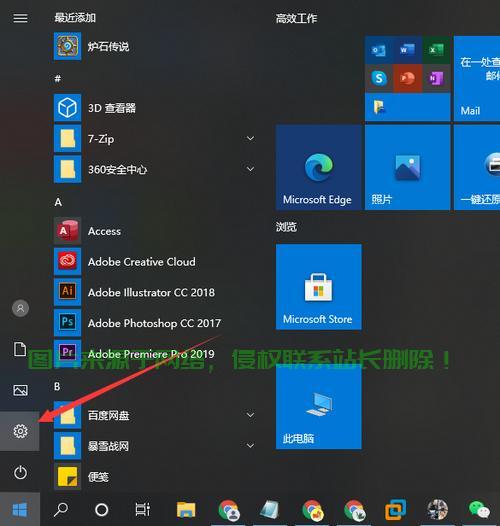The width and height of the screenshot is (500, 526).
Task: Expand the 百度网盘 folder chevron
Action: [250, 415]
